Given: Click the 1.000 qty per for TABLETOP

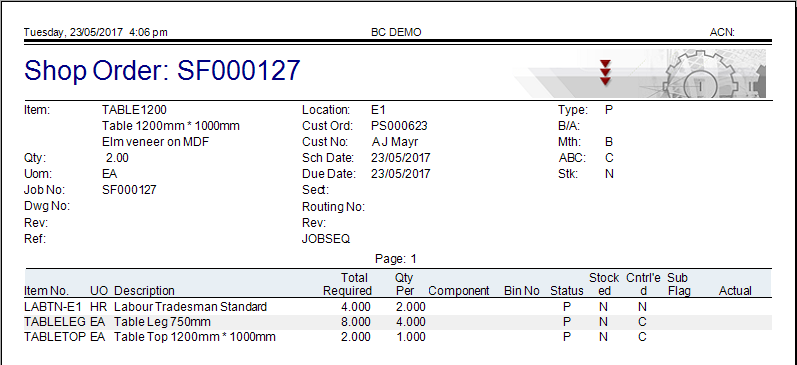Looking at the screenshot, I should pyautogui.click(x=411, y=337).
